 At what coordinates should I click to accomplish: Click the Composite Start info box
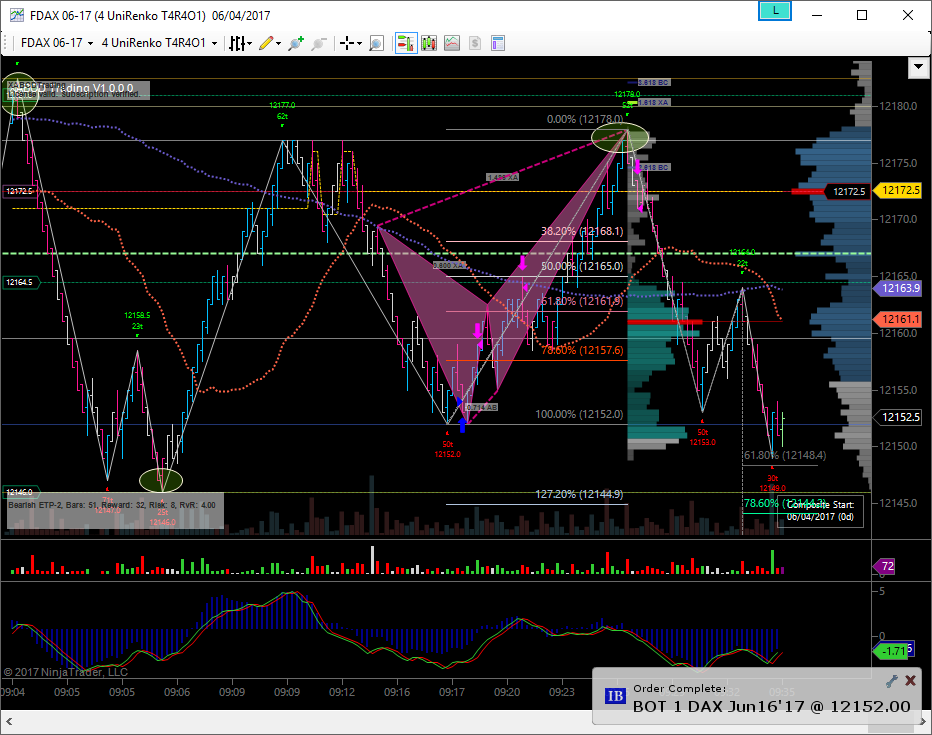820,511
